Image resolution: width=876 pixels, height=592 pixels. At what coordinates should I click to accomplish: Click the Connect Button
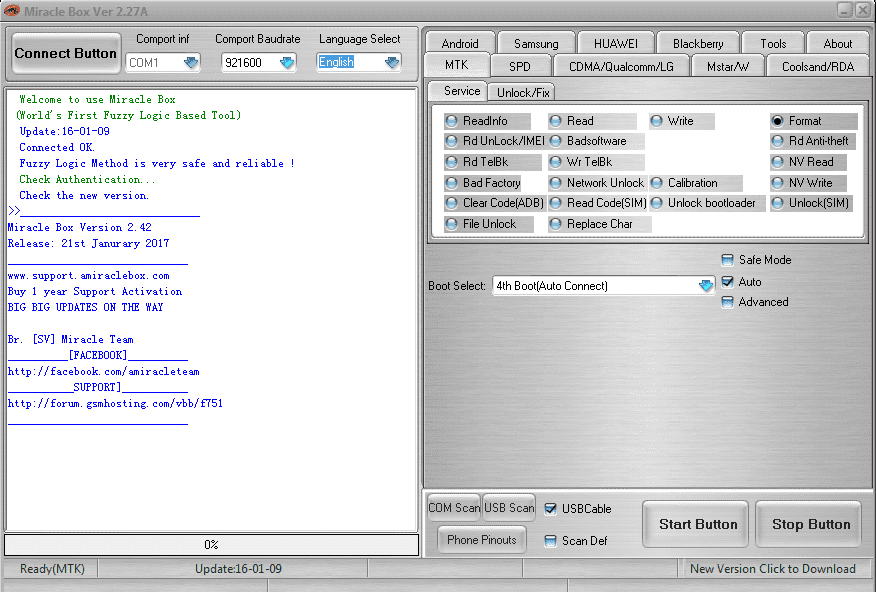pyautogui.click(x=66, y=53)
